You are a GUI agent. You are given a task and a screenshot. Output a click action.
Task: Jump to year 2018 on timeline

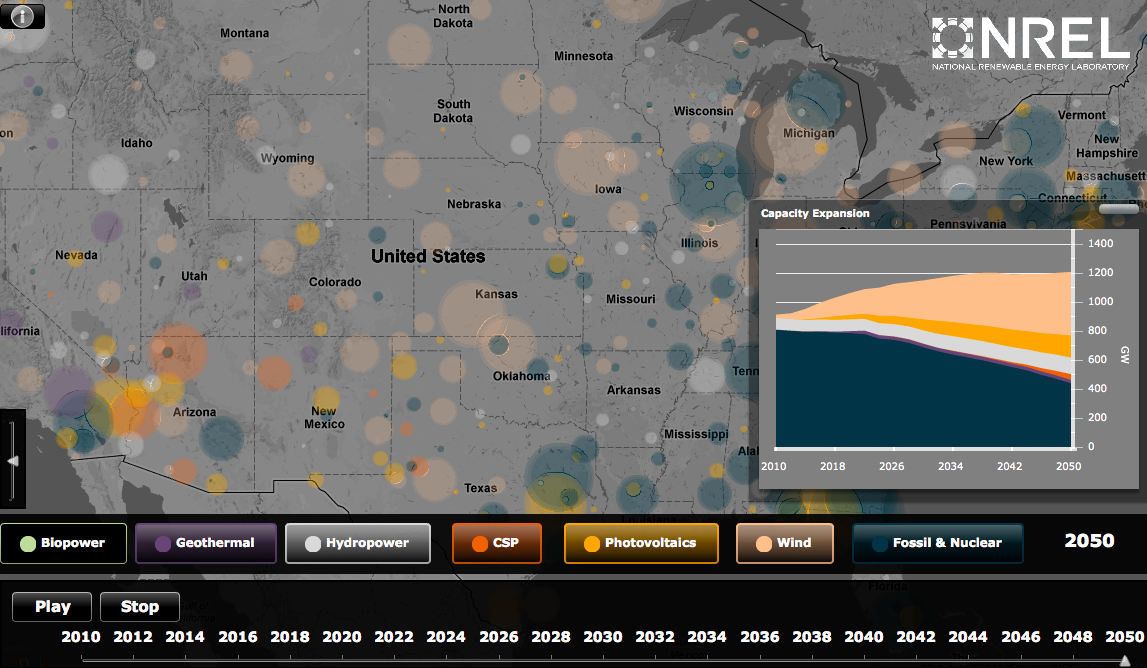click(x=290, y=637)
